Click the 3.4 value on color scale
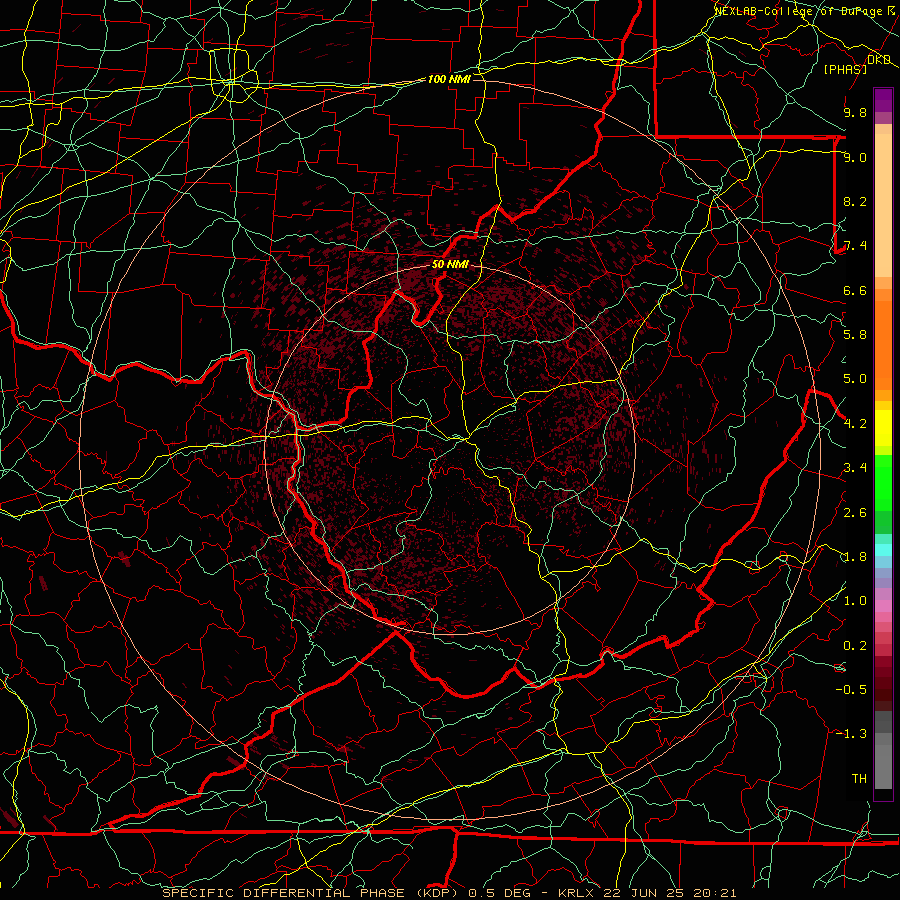The width and height of the screenshot is (900, 900). click(855, 468)
